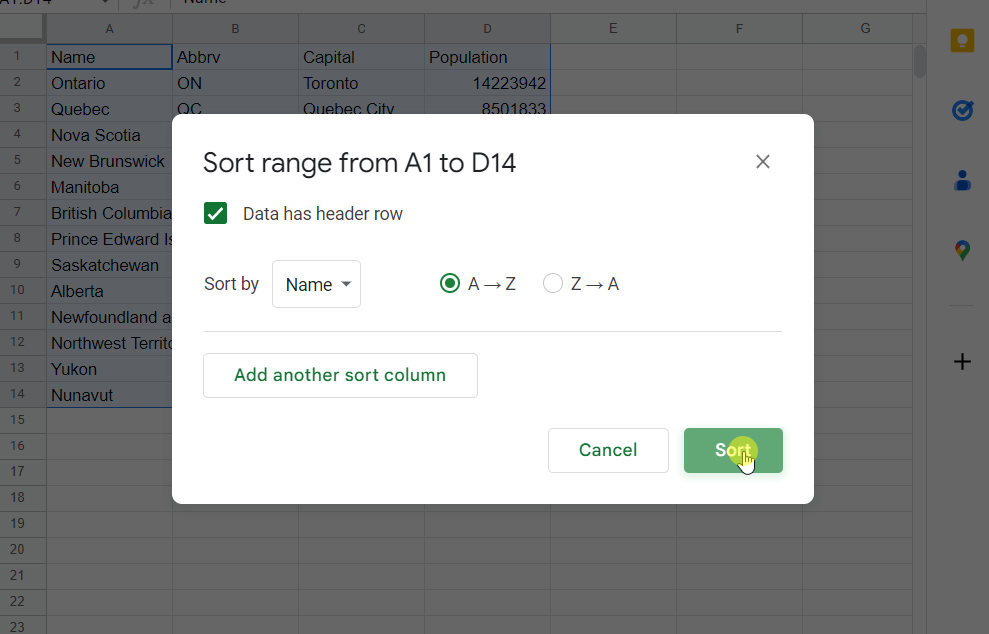This screenshot has height=634, width=989.
Task: Select row 16 header
Action: click(x=17, y=447)
